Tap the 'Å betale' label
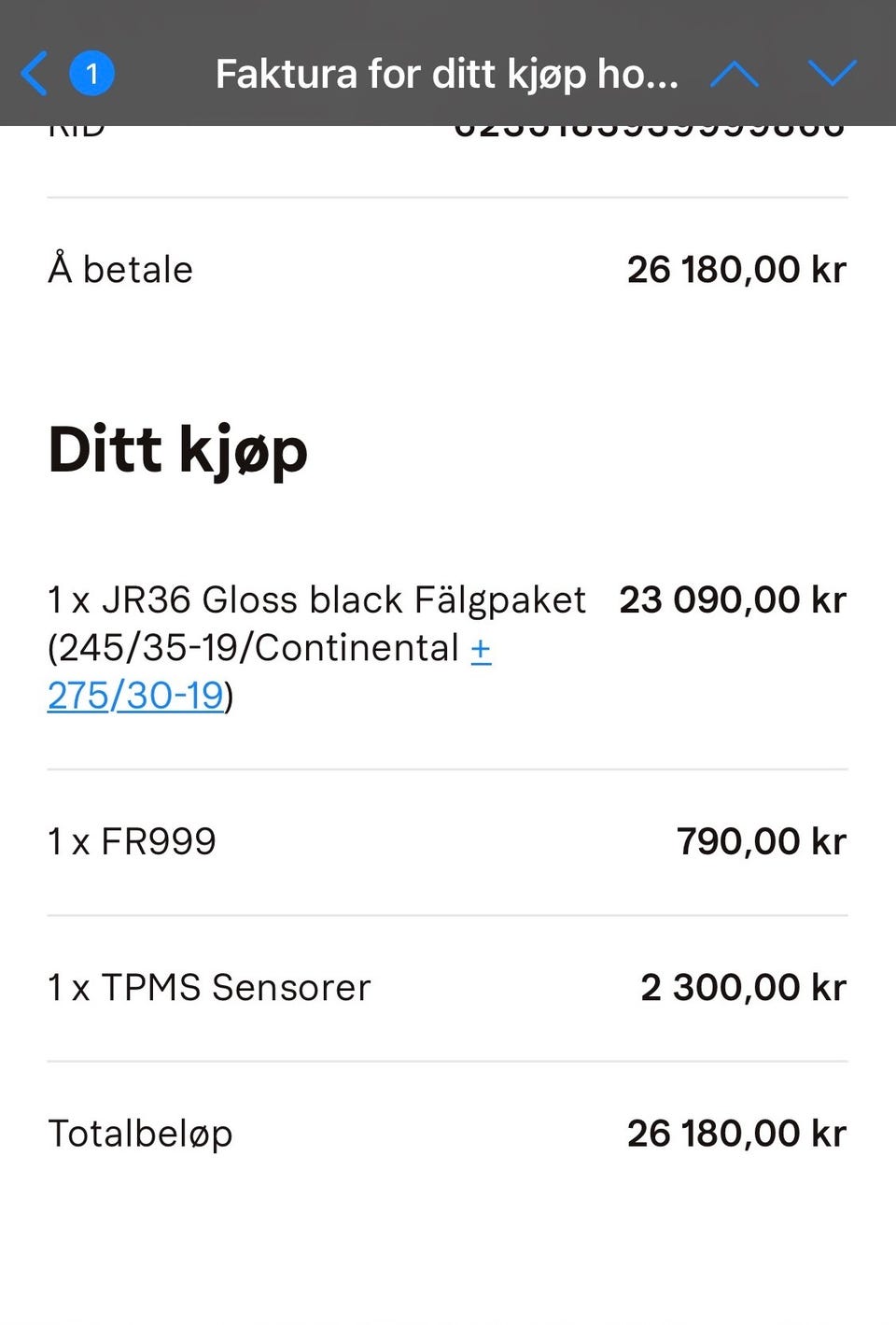The image size is (896, 1325). click(120, 270)
